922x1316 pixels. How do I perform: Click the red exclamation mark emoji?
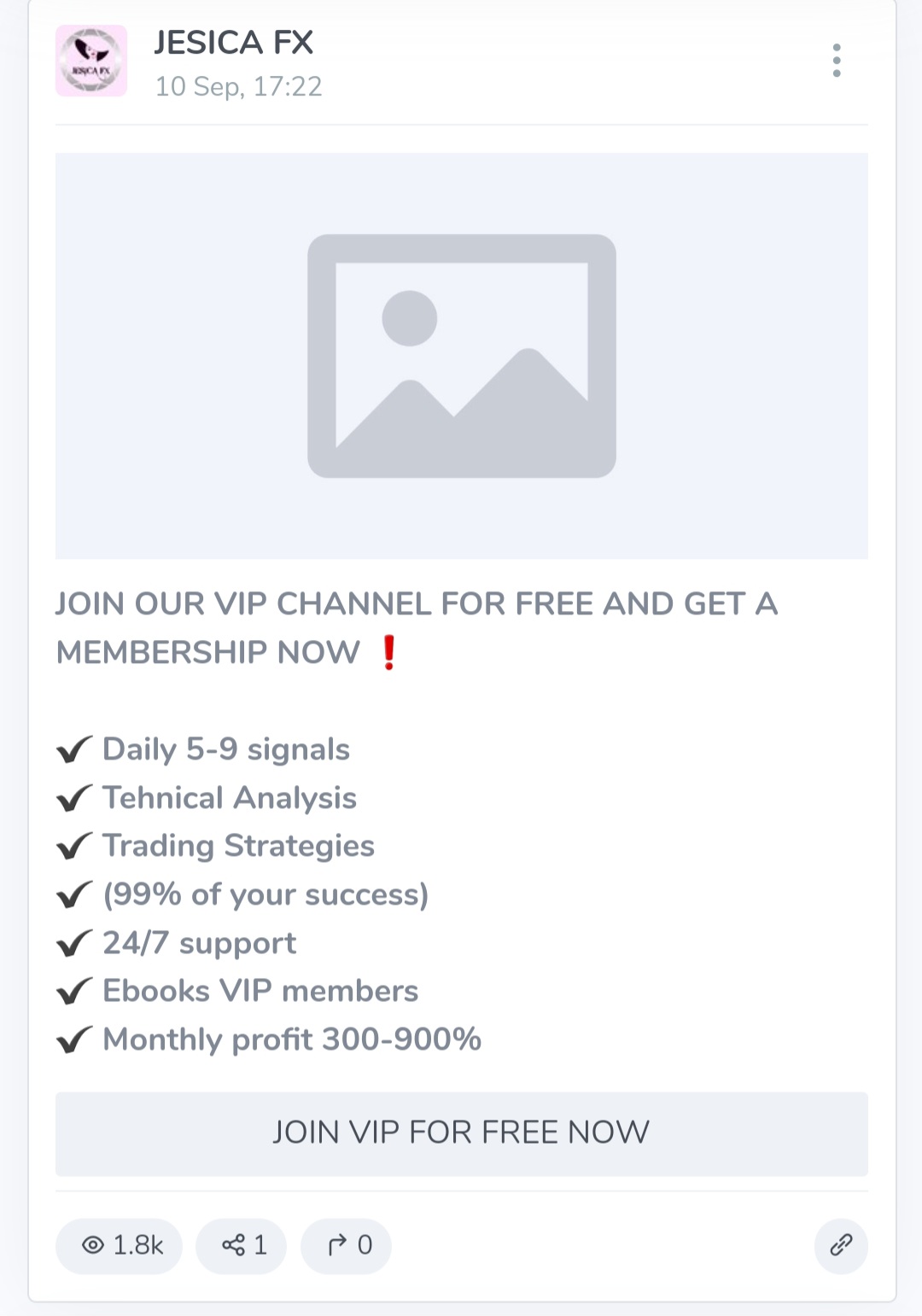point(388,653)
